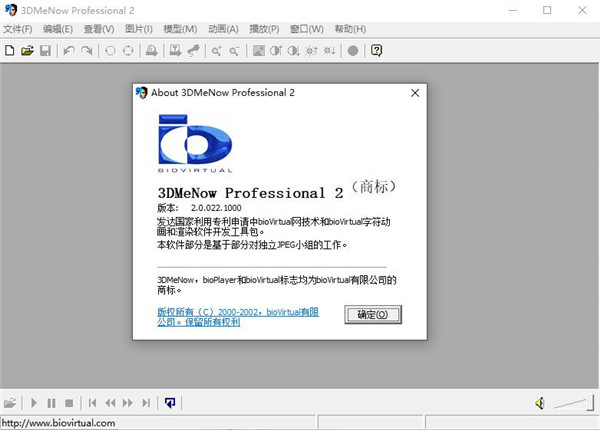Screen dimensions: 600x430
Task: Click the Zoom in magnifier icon
Action: tap(215, 50)
